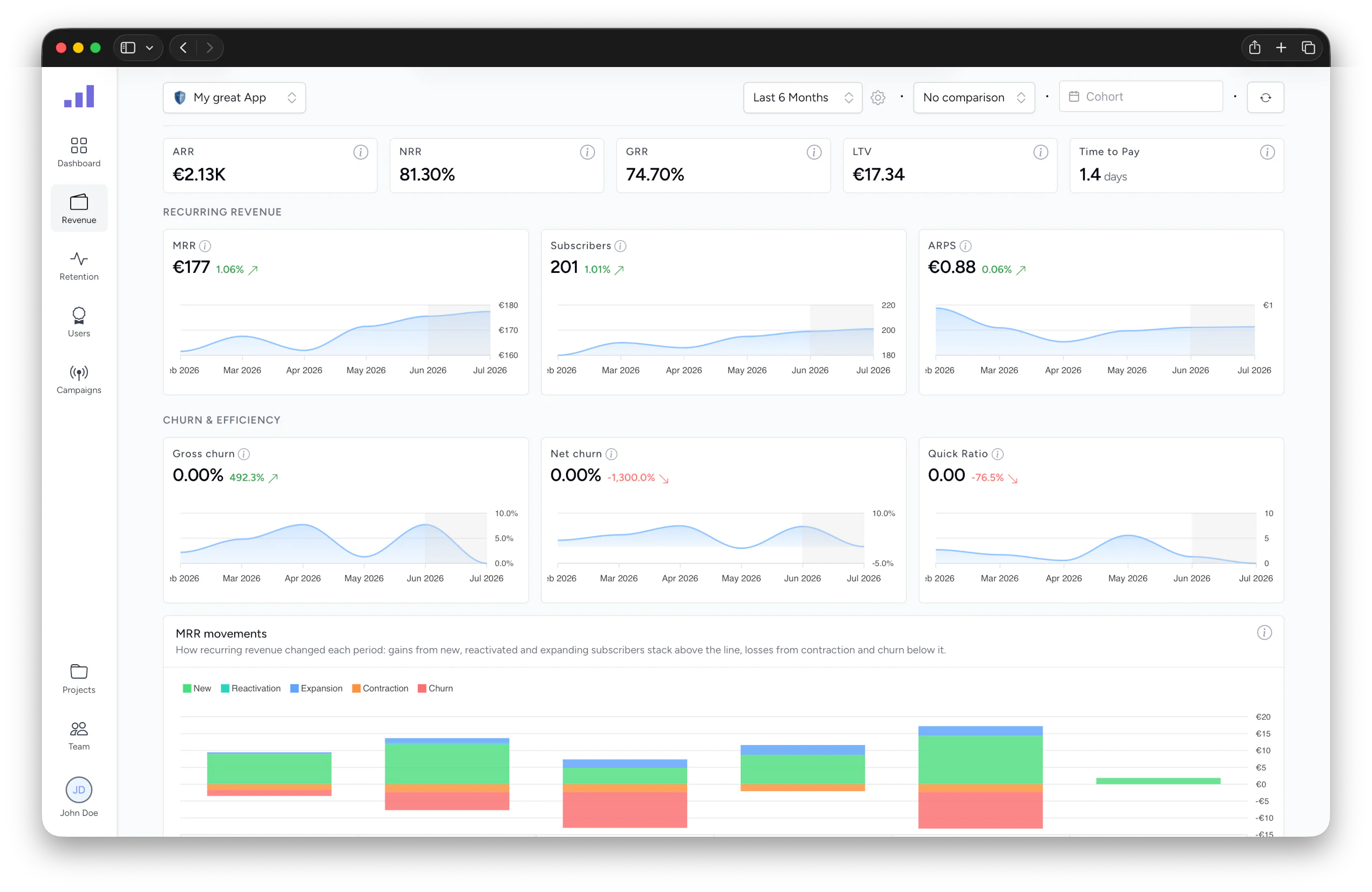1372x892 pixels.
Task: Click the LTV €17.34 value
Action: click(878, 174)
